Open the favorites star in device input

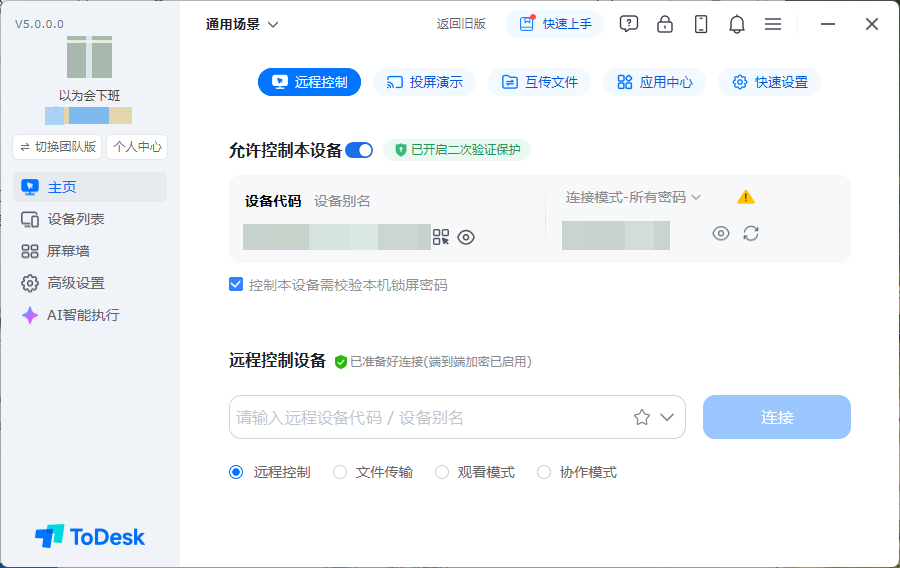[642, 417]
